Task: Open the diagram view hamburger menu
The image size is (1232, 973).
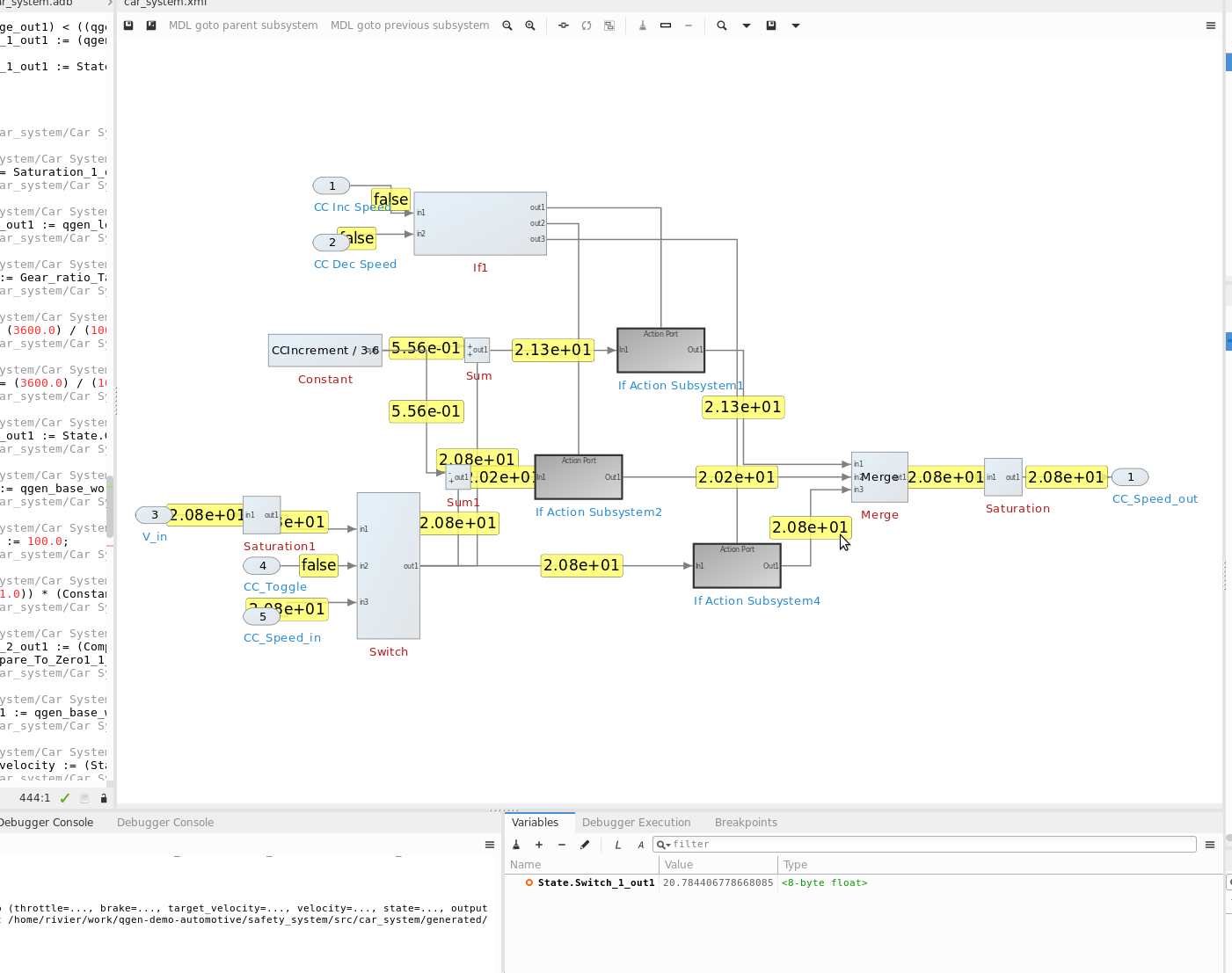Action: [1211, 25]
